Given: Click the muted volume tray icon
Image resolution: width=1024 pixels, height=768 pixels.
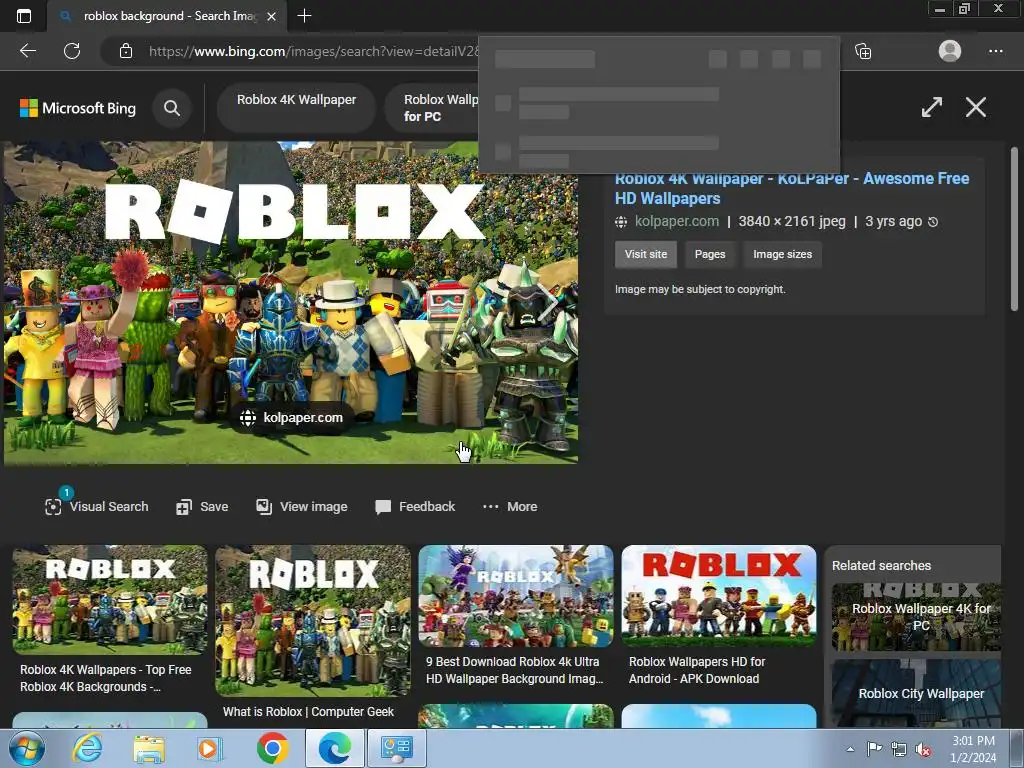Looking at the screenshot, I should (x=923, y=750).
